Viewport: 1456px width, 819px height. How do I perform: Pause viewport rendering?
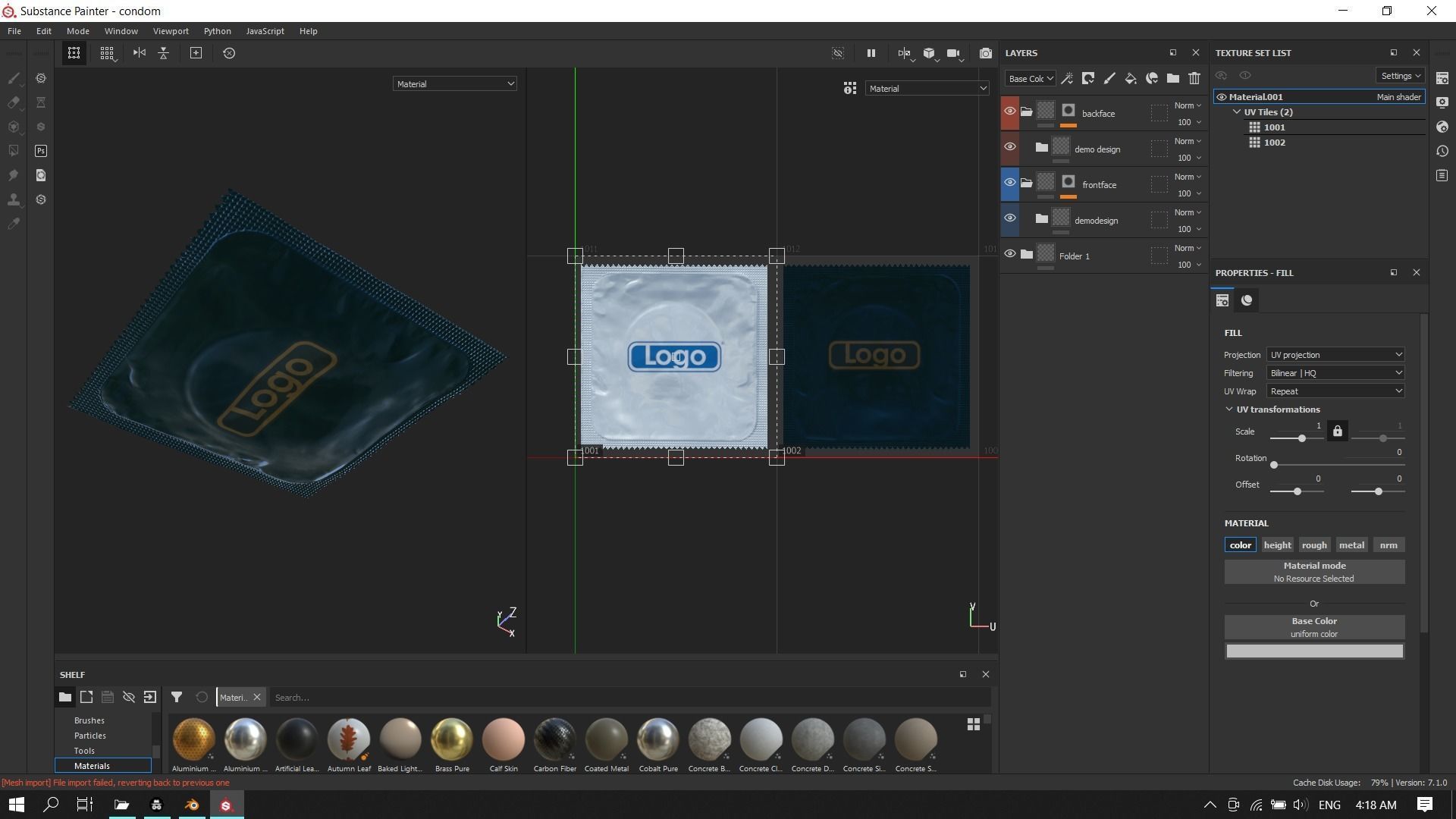tap(871, 53)
